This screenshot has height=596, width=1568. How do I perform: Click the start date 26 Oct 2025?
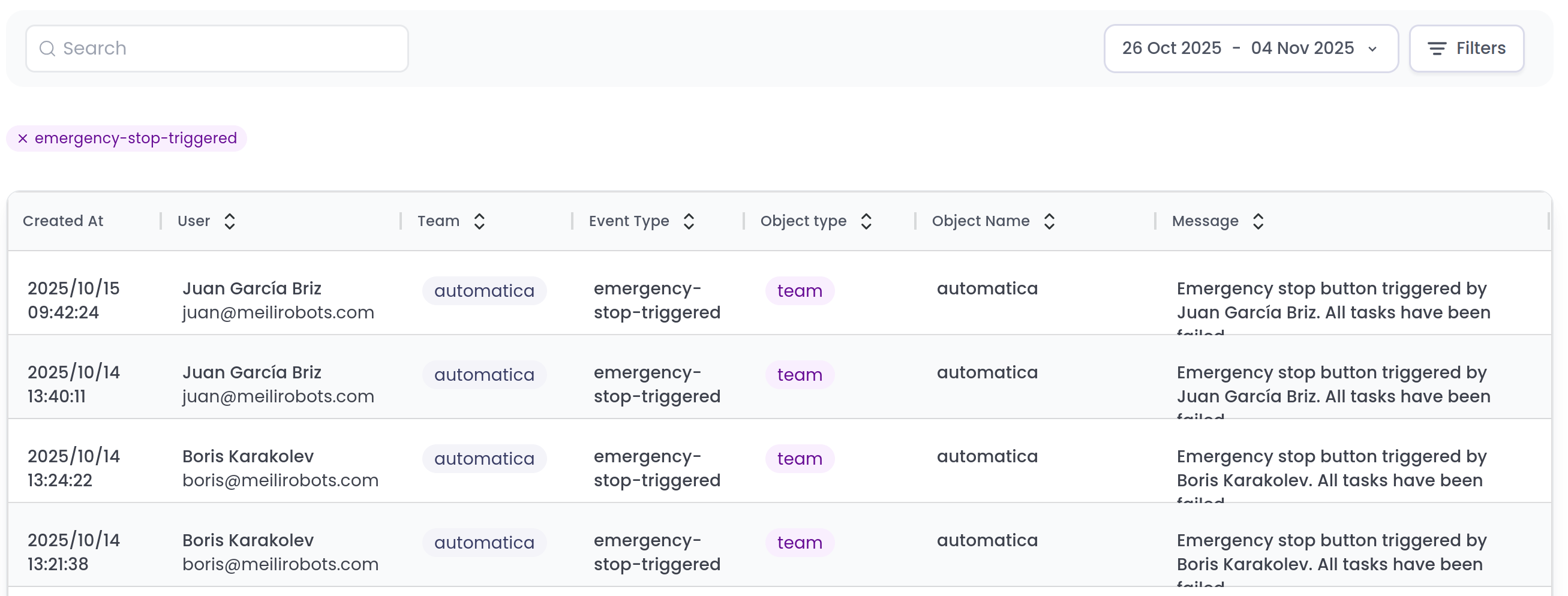[x=1171, y=49]
